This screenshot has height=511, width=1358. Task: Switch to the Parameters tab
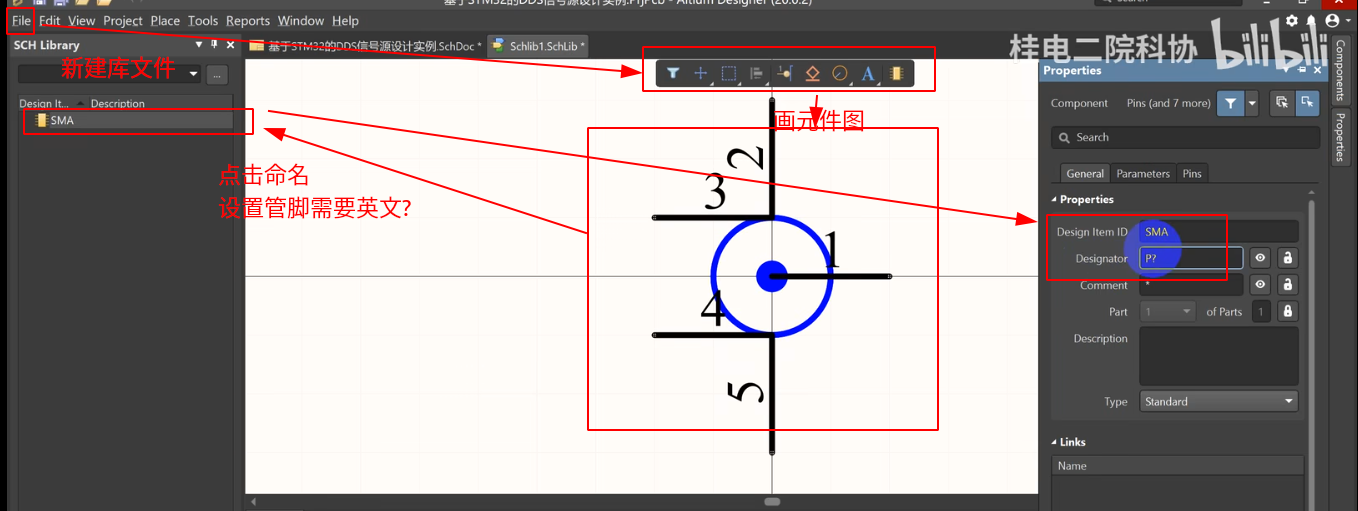tap(1143, 173)
